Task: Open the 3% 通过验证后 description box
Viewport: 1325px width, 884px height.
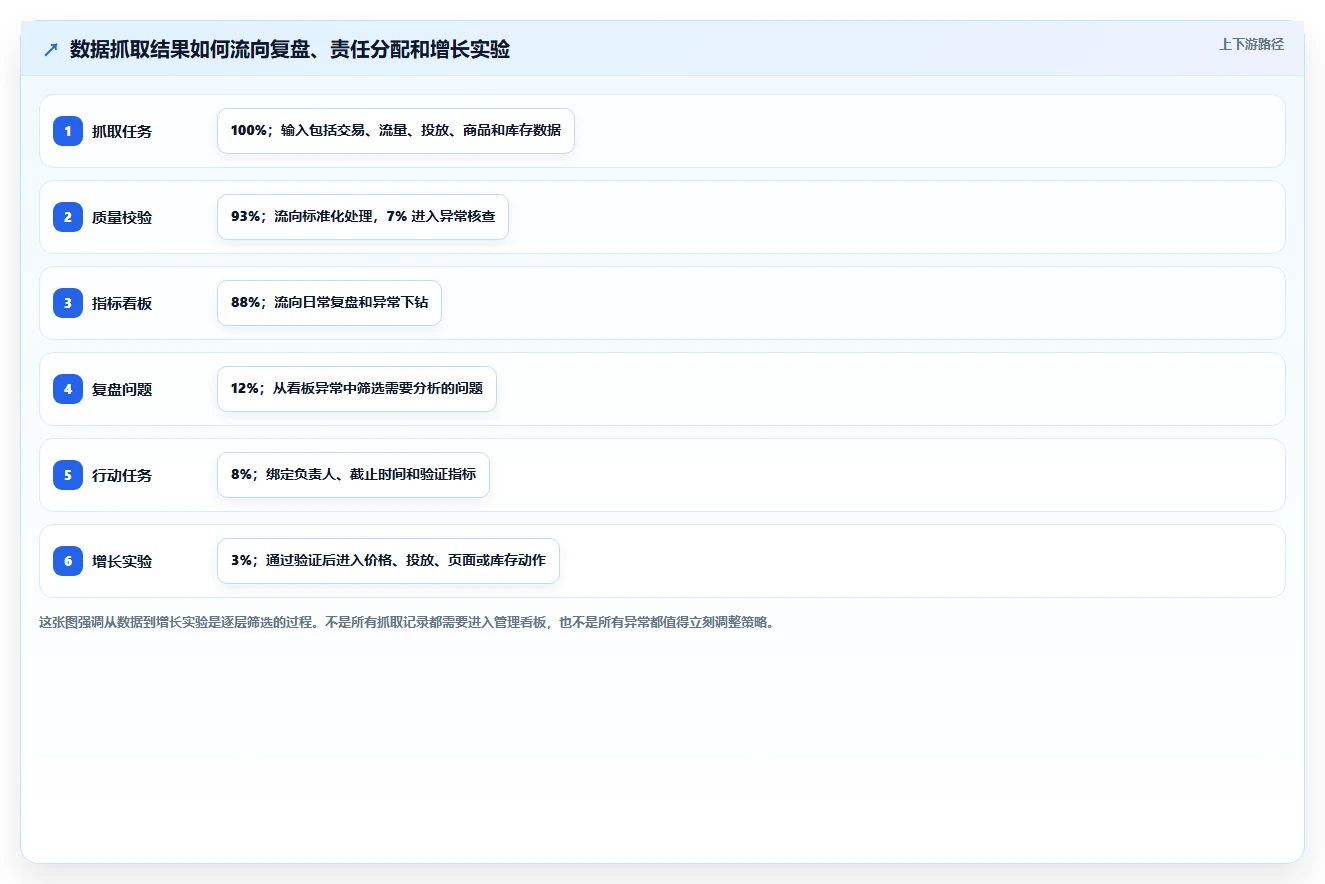Action: click(388, 561)
